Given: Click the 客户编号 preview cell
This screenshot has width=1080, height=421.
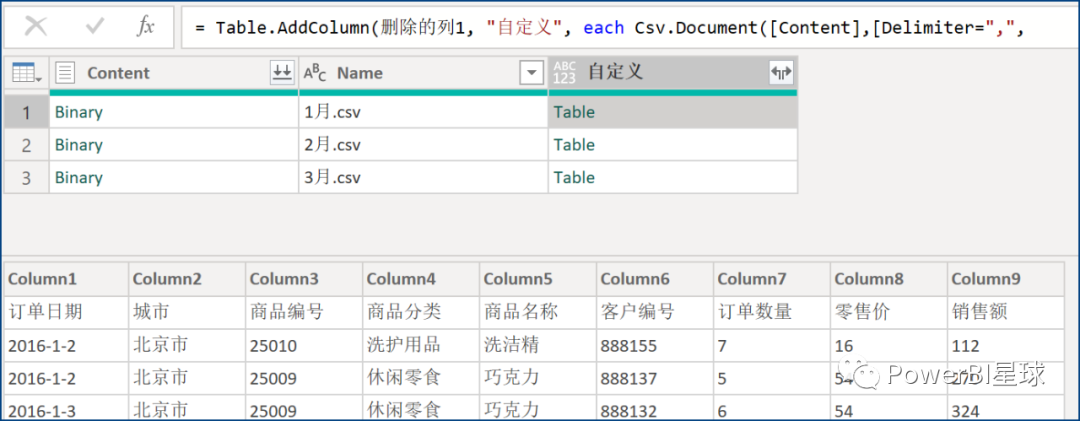Looking at the screenshot, I should point(655,312).
